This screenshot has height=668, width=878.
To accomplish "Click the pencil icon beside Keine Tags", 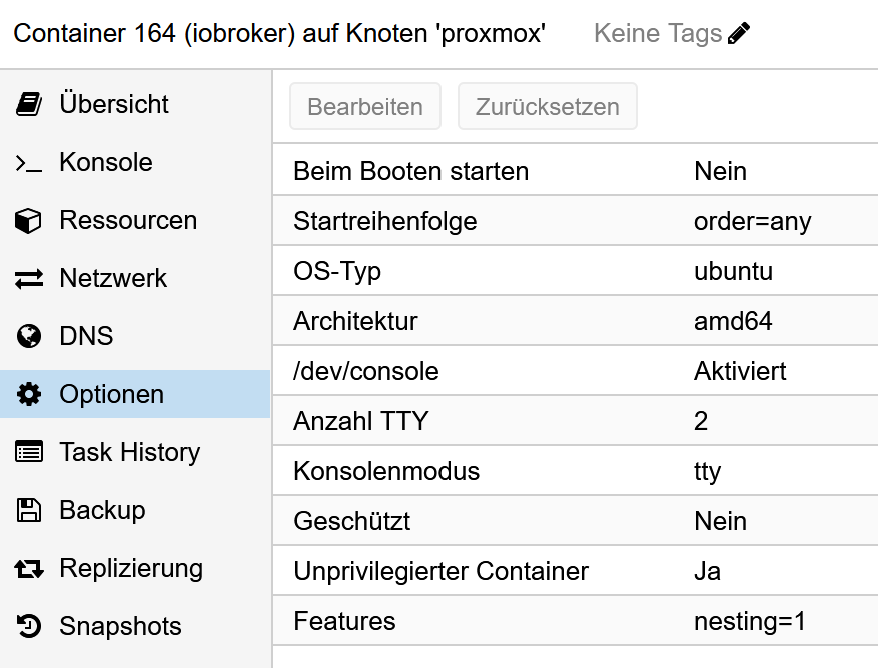I will click(x=739, y=34).
